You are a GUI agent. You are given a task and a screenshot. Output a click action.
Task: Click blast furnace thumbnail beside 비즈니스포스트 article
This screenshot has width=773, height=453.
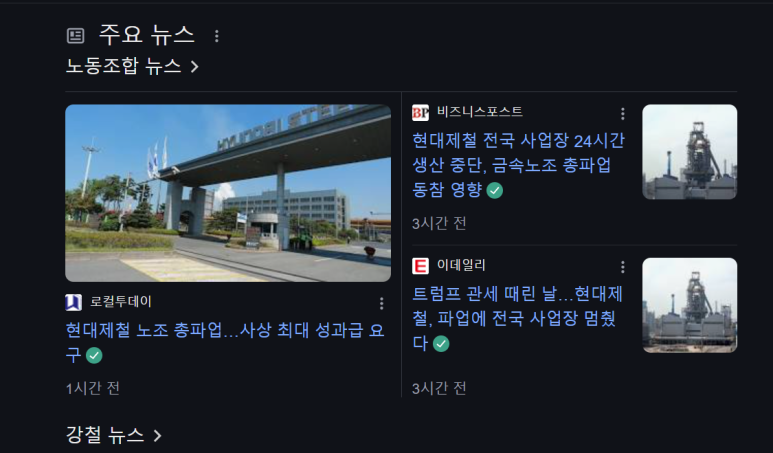tap(690, 152)
